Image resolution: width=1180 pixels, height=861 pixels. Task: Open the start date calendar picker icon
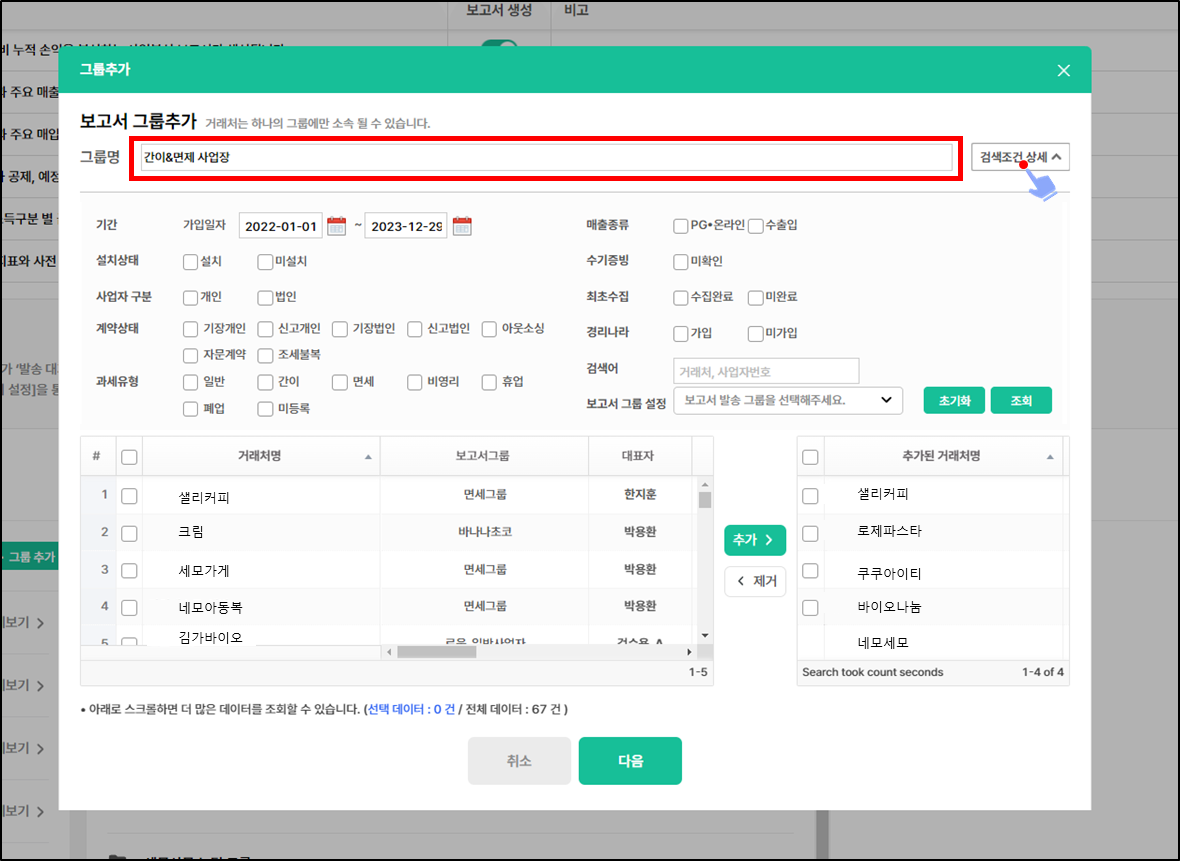[337, 226]
